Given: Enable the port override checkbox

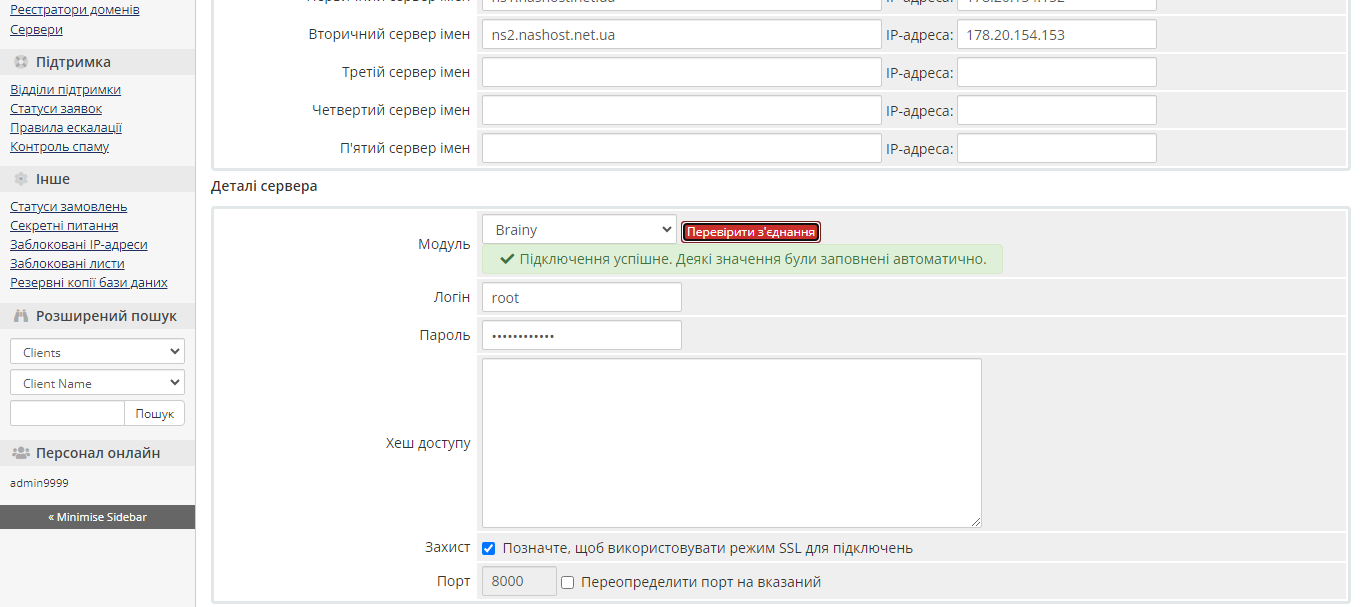Looking at the screenshot, I should (x=567, y=581).
